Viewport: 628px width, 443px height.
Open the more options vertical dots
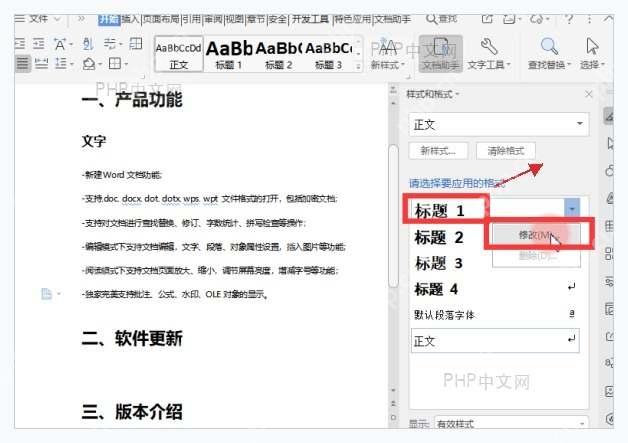click(589, 19)
